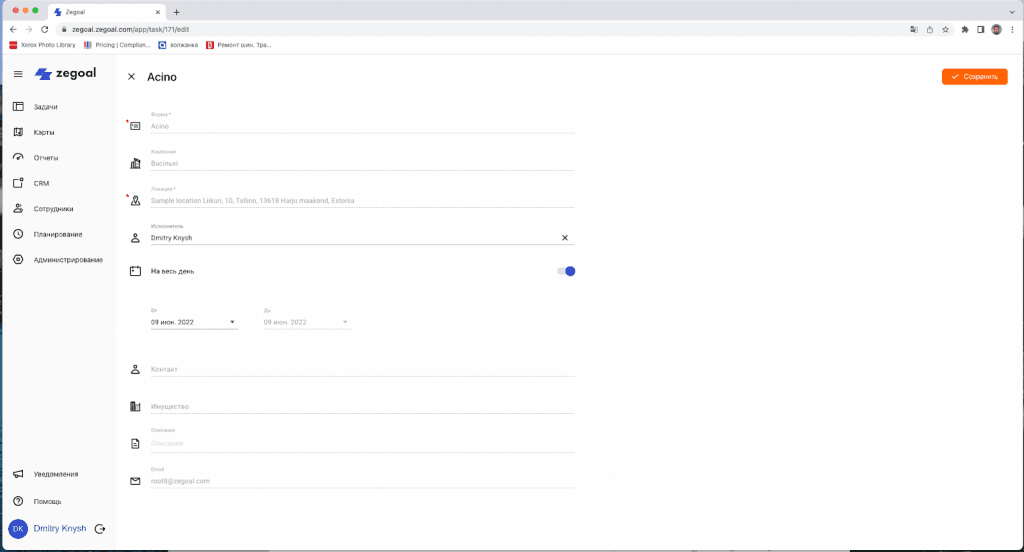
Task: Open the Исполнитель assignee field
Action: 350,238
